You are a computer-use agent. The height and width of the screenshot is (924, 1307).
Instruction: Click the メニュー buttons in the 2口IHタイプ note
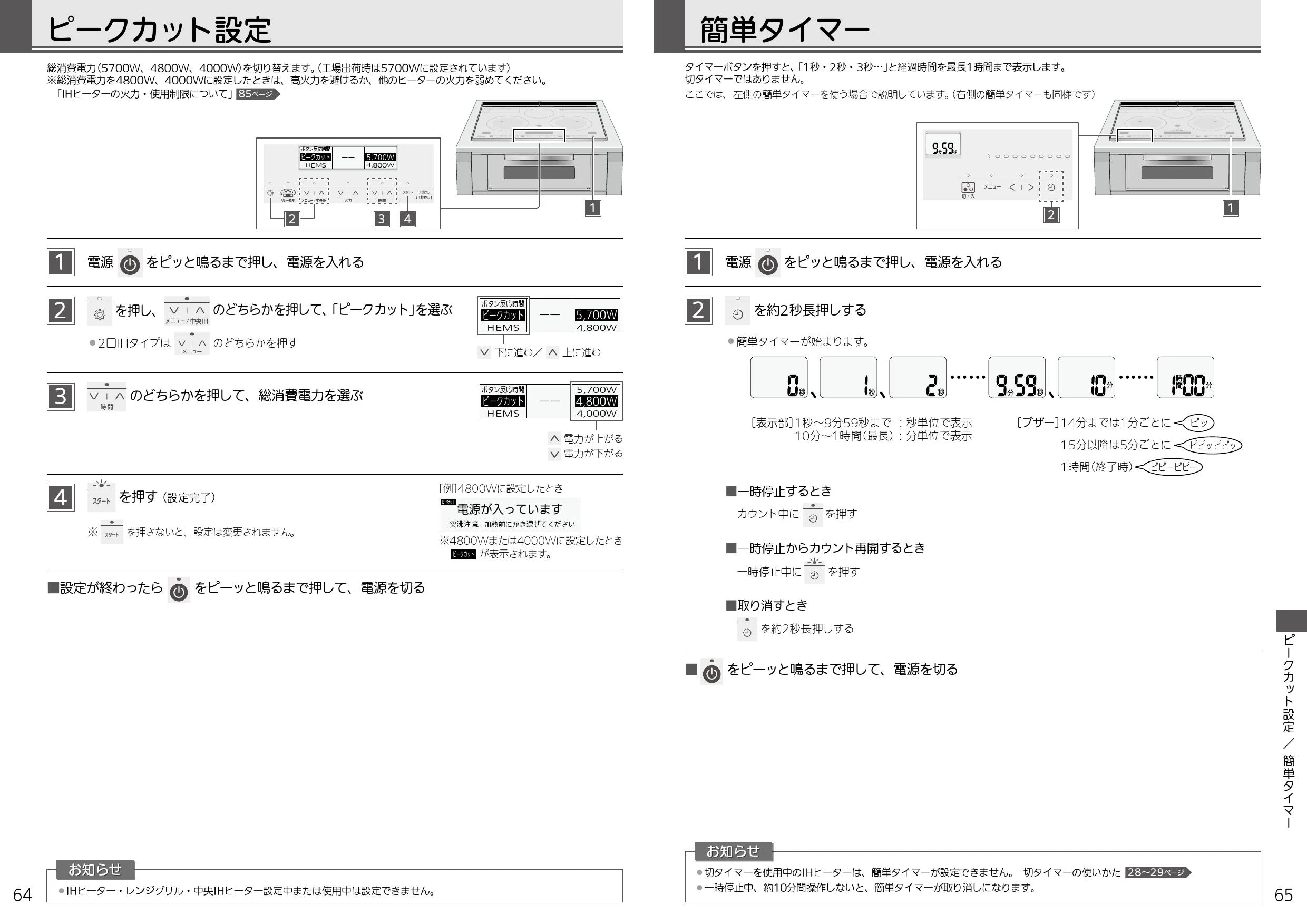coord(192,343)
